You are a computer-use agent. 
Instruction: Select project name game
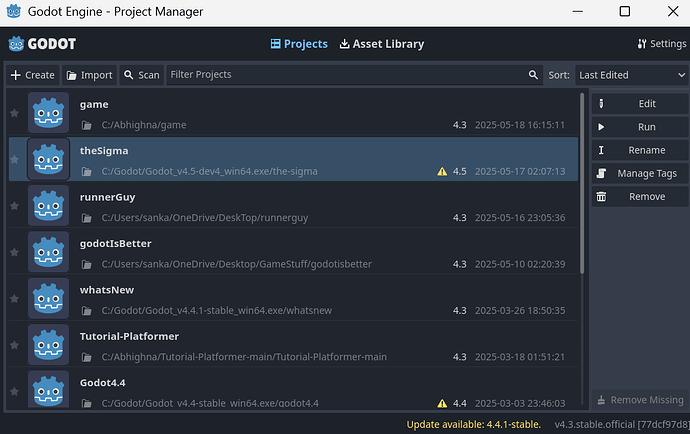(94, 105)
